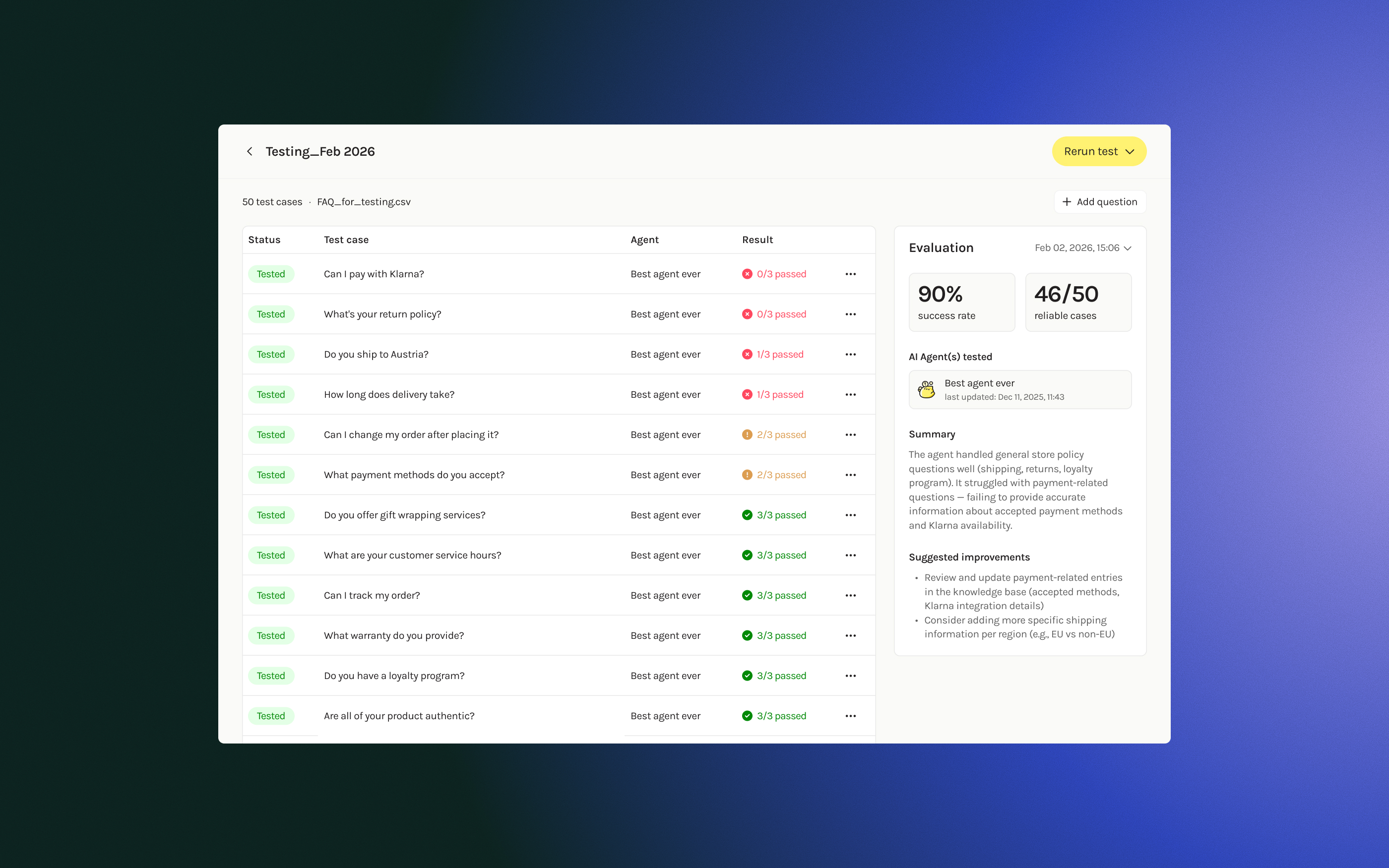
Task: Open three-dot menu for return policy row
Action: click(x=850, y=314)
